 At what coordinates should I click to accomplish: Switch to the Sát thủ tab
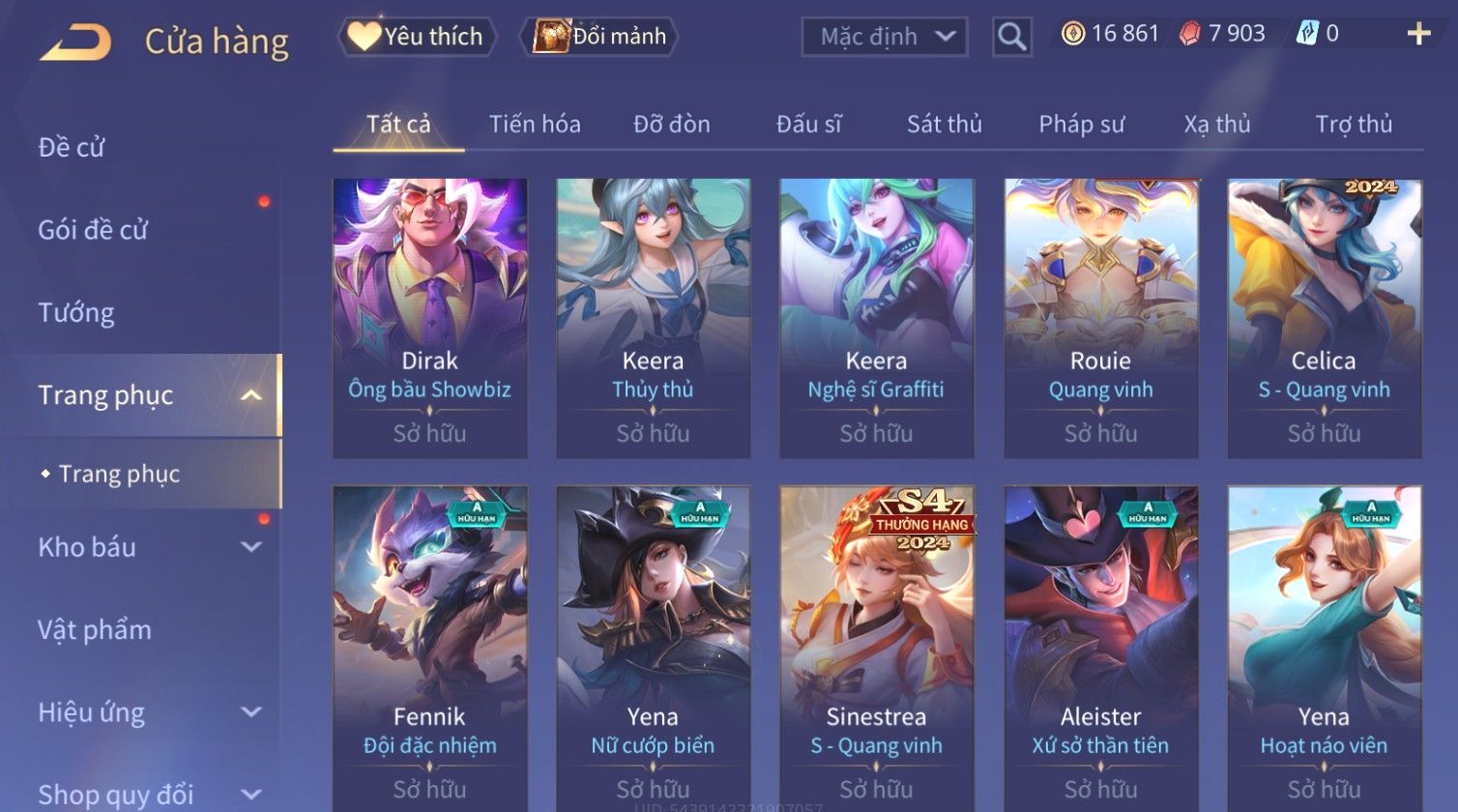coord(944,124)
